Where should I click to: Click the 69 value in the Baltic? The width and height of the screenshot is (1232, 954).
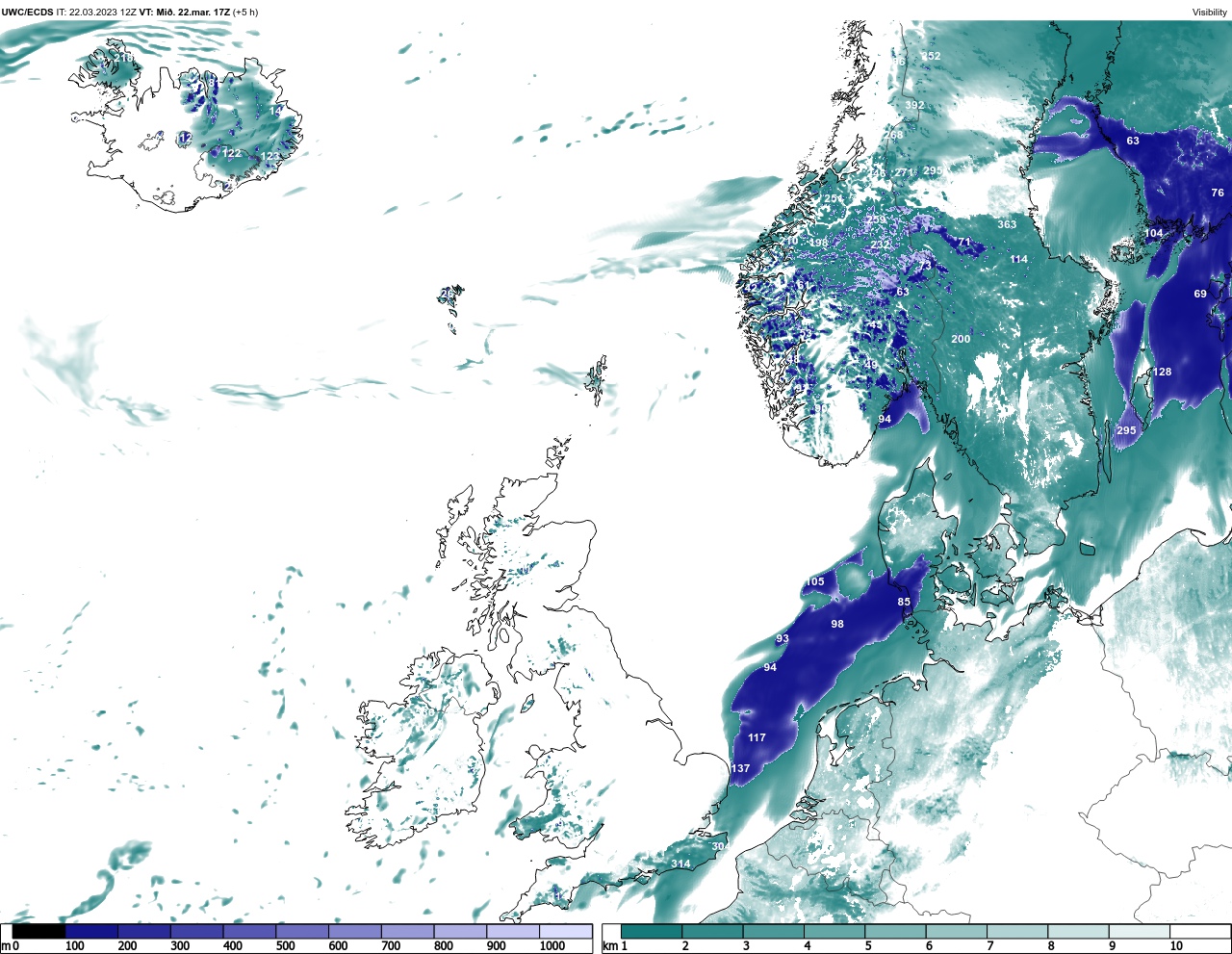click(x=1200, y=294)
